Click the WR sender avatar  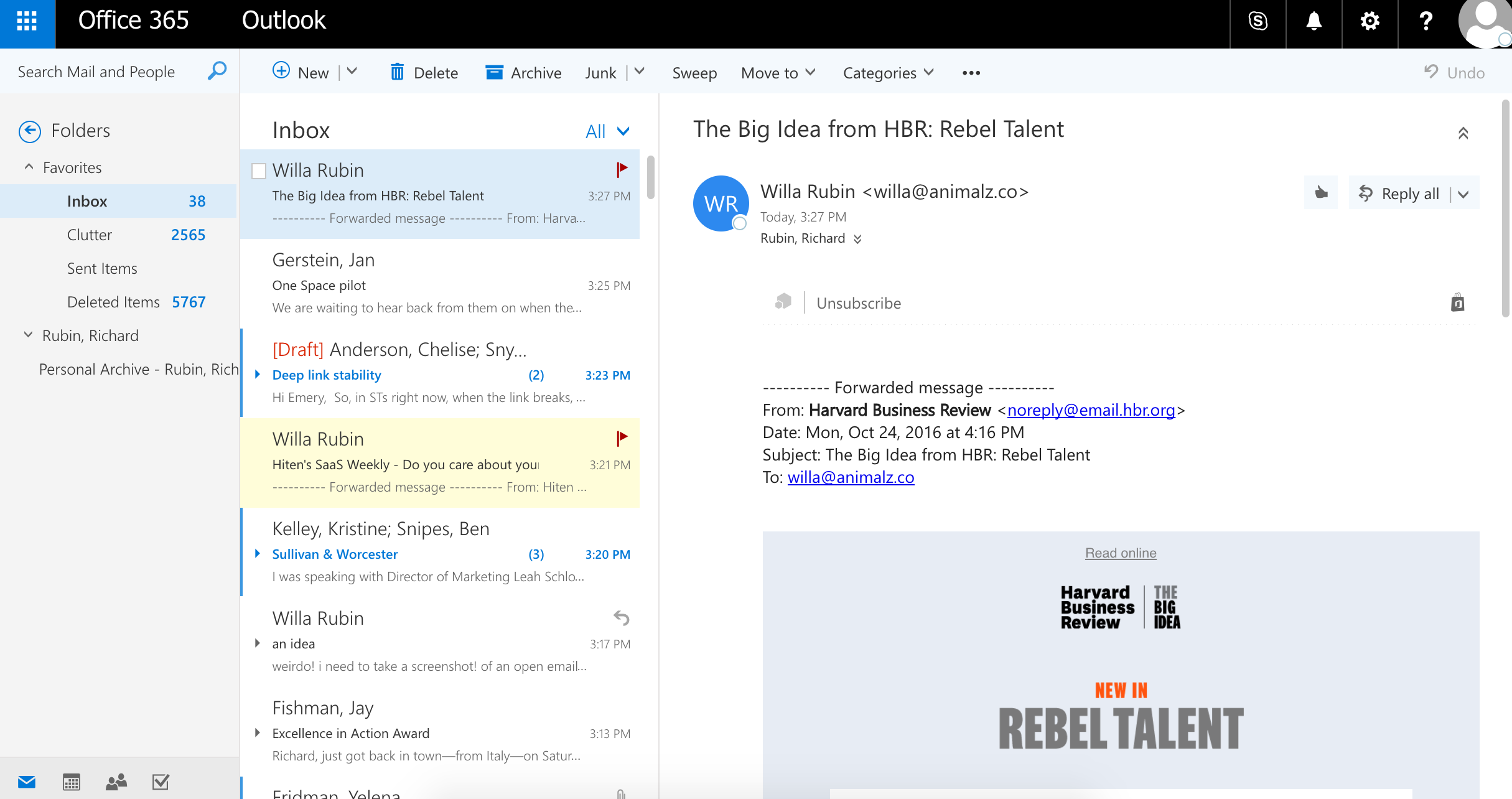pyautogui.click(x=721, y=203)
